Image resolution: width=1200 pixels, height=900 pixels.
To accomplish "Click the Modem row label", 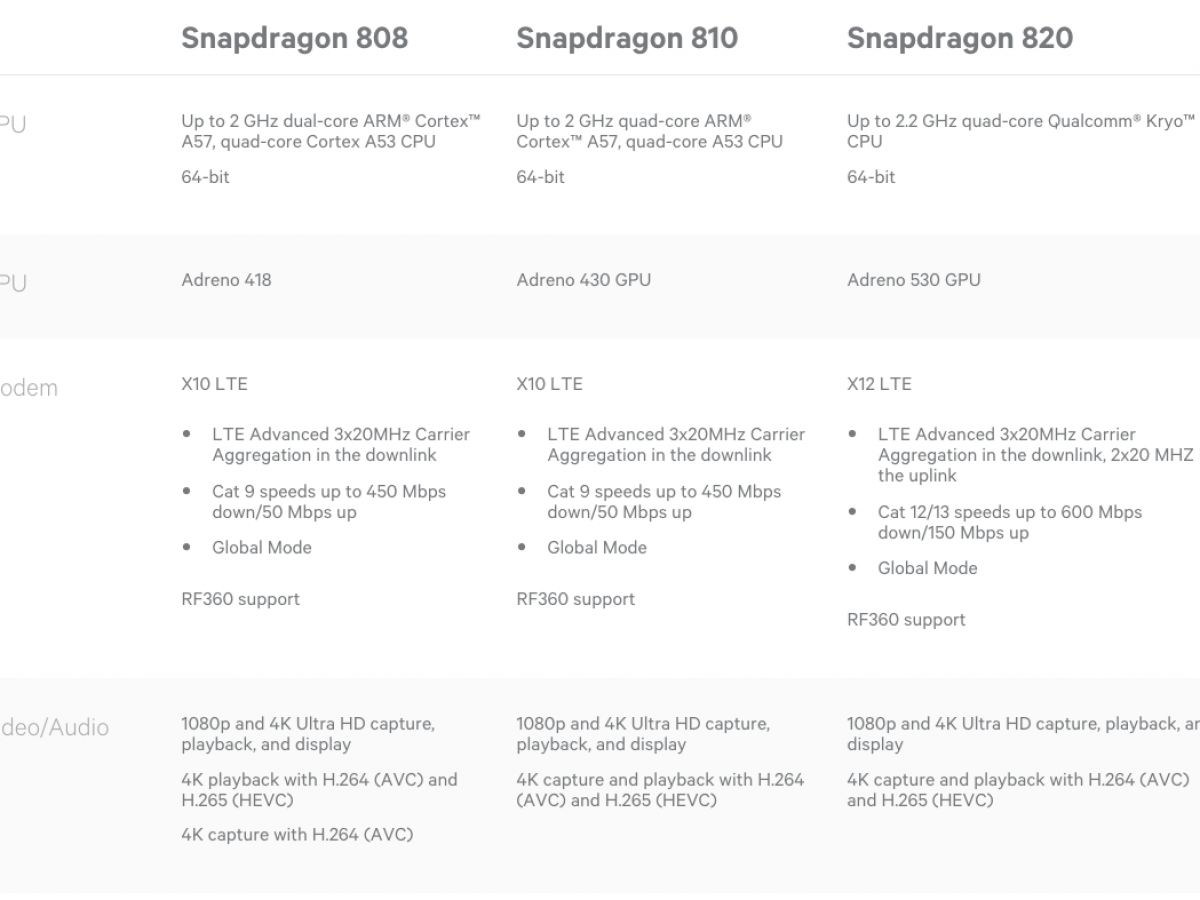I will click(x=30, y=388).
